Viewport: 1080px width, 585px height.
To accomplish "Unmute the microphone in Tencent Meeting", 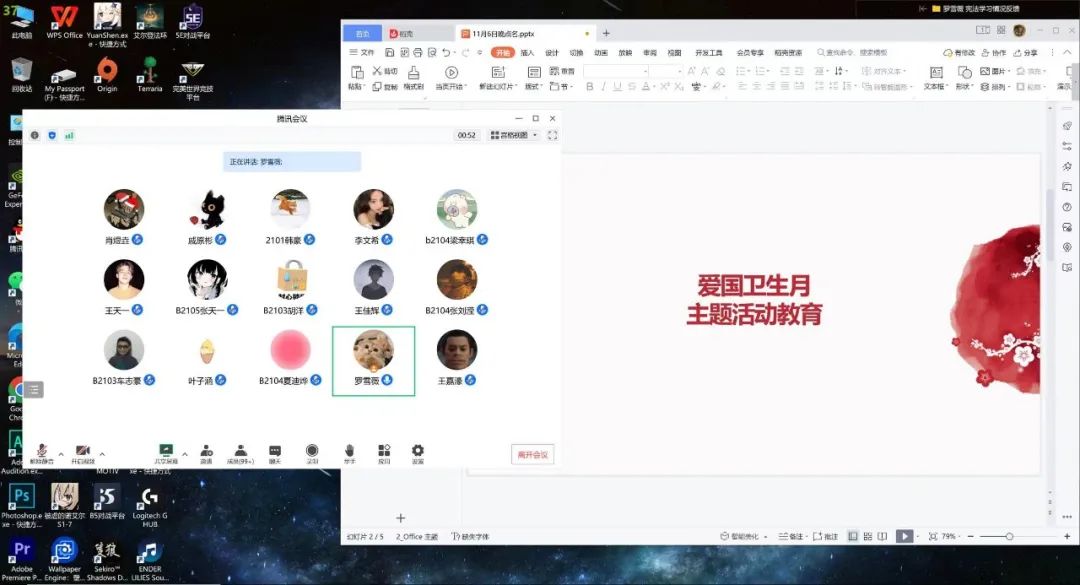I will 43,452.
